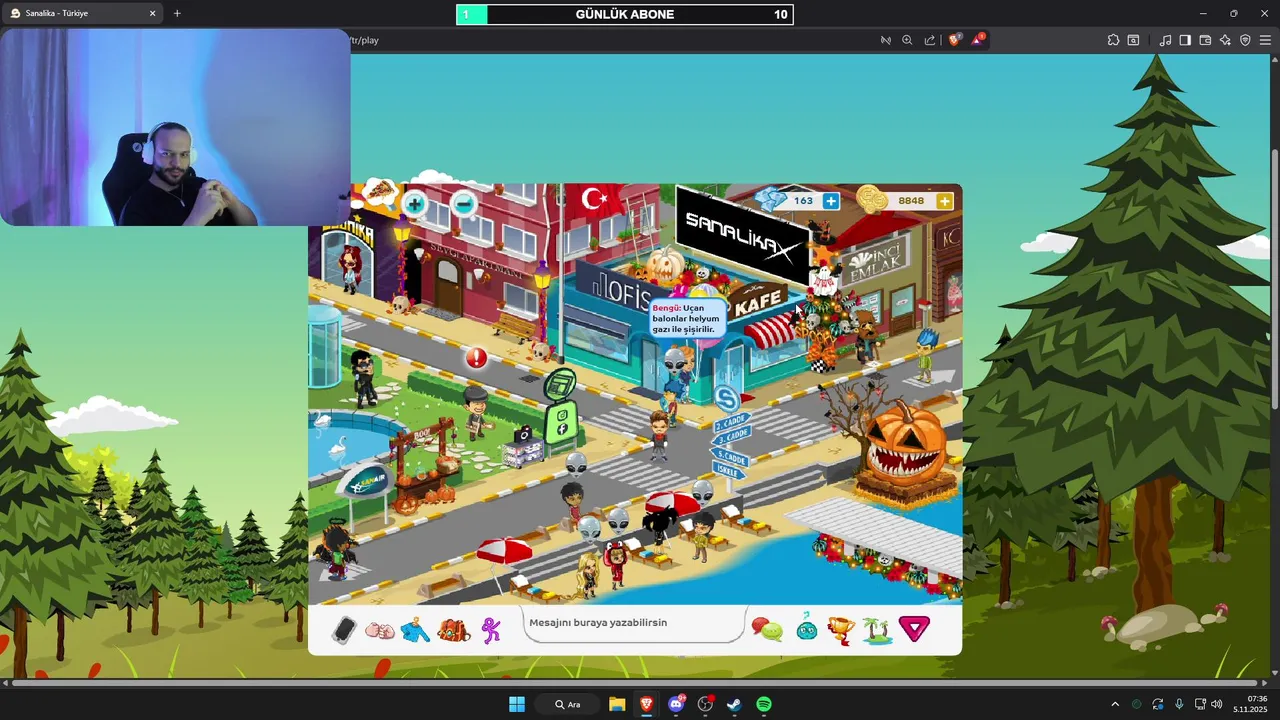Toggle the browser sidebar panel icon
Image resolution: width=1280 pixels, height=720 pixels.
[x=1185, y=40]
